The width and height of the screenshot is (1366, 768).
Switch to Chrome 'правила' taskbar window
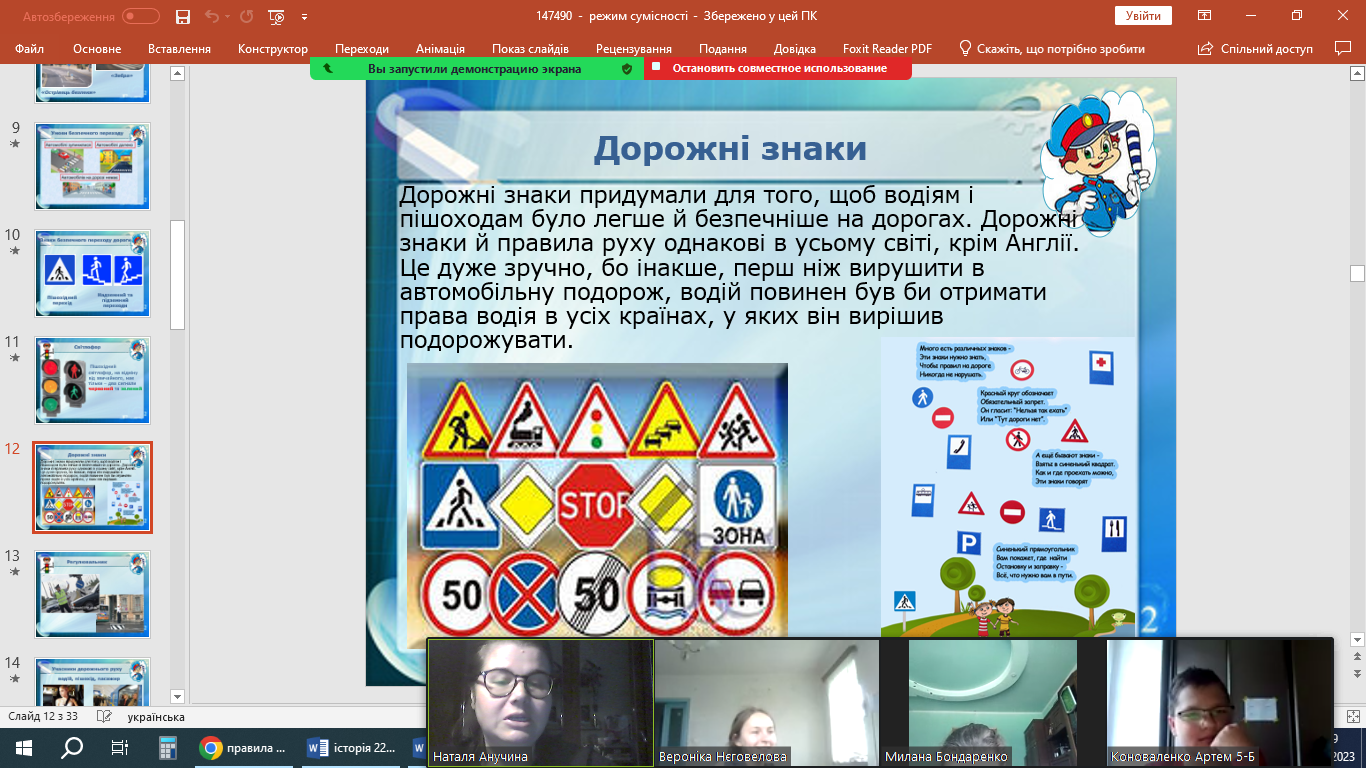click(x=244, y=748)
